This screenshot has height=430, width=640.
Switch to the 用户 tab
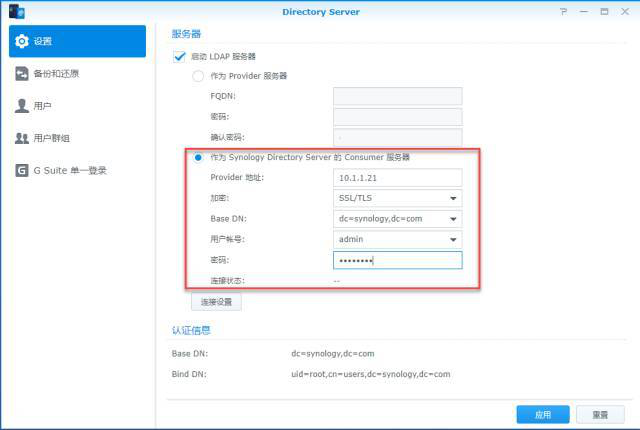(x=77, y=106)
